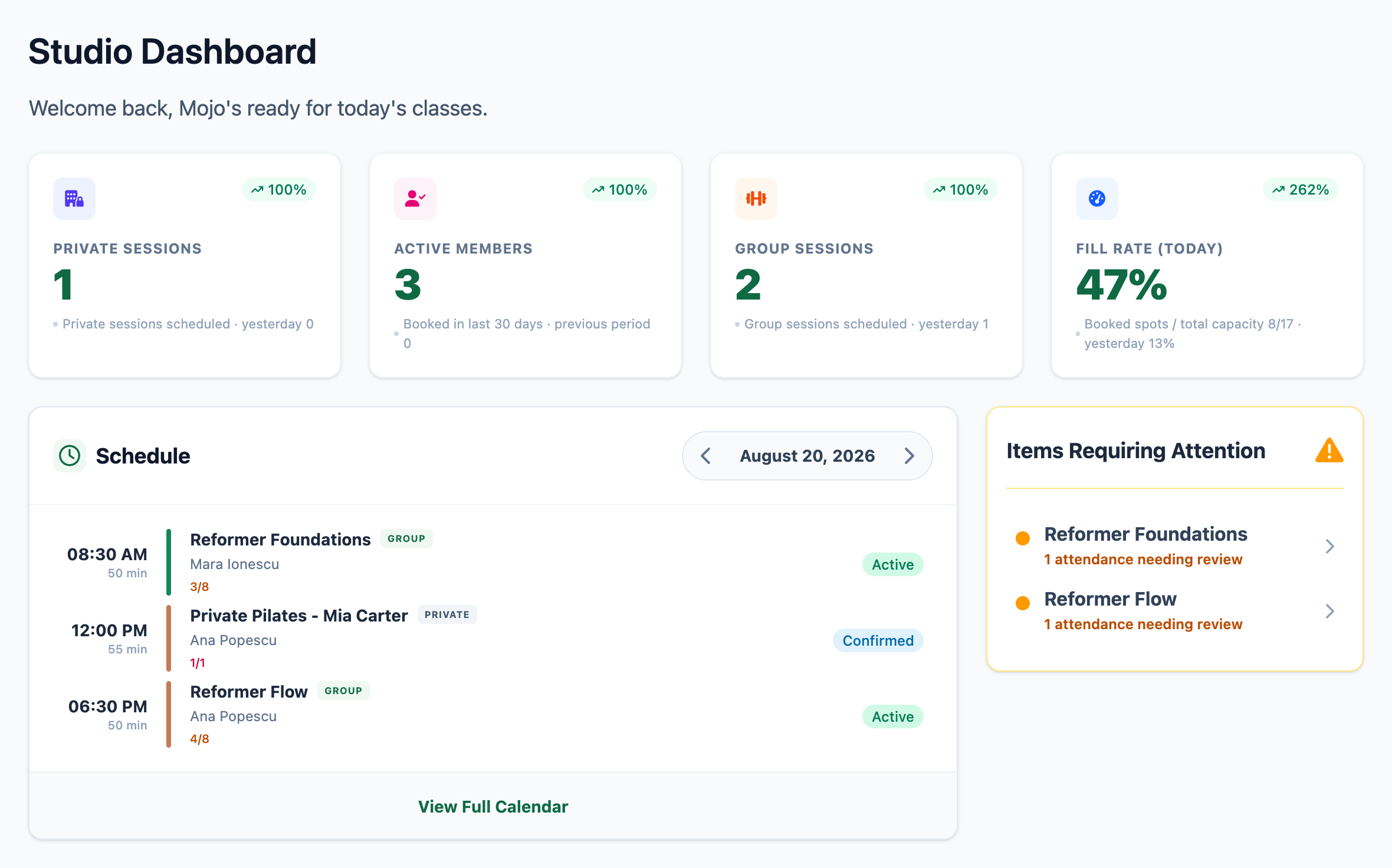The width and height of the screenshot is (1392, 868).
Task: Click the 12:00 PM time slot
Action: click(109, 630)
